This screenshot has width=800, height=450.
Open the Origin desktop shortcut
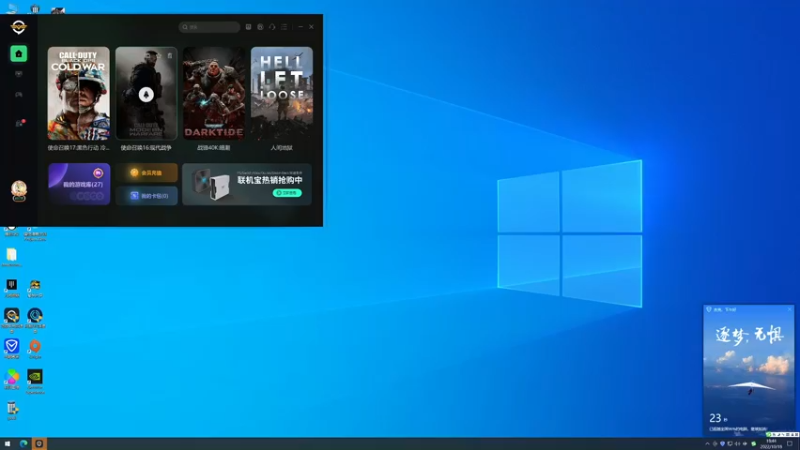tap(35, 349)
